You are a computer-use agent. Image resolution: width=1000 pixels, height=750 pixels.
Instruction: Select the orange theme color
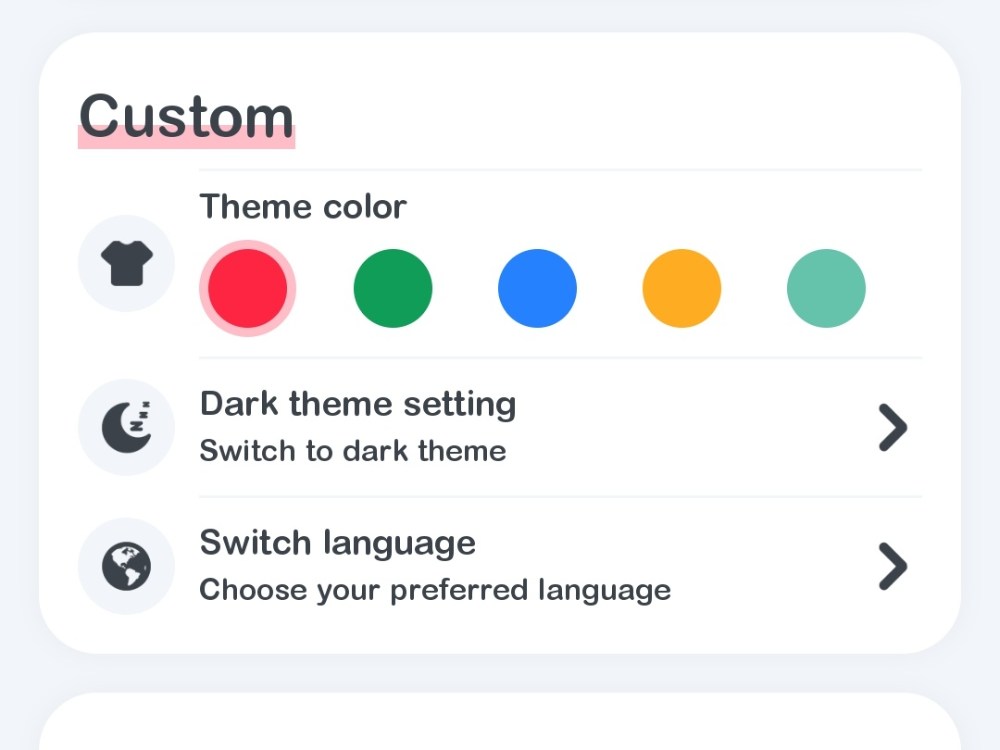pos(682,288)
